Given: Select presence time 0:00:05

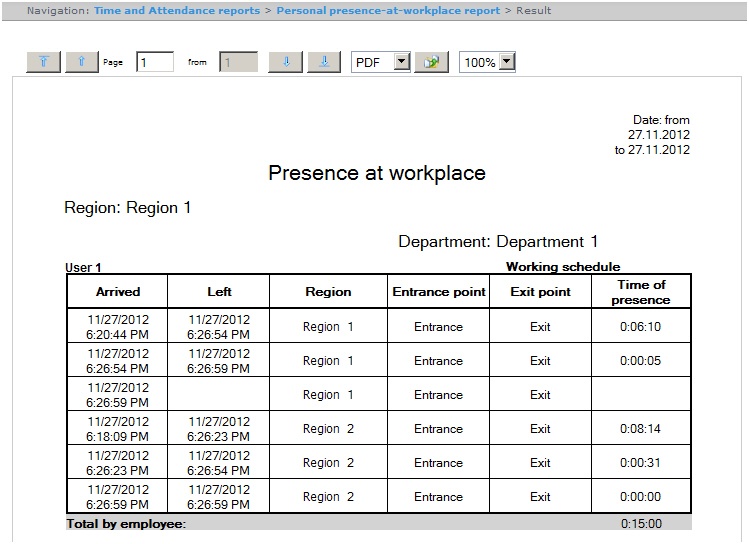Looking at the screenshot, I should tap(641, 361).
